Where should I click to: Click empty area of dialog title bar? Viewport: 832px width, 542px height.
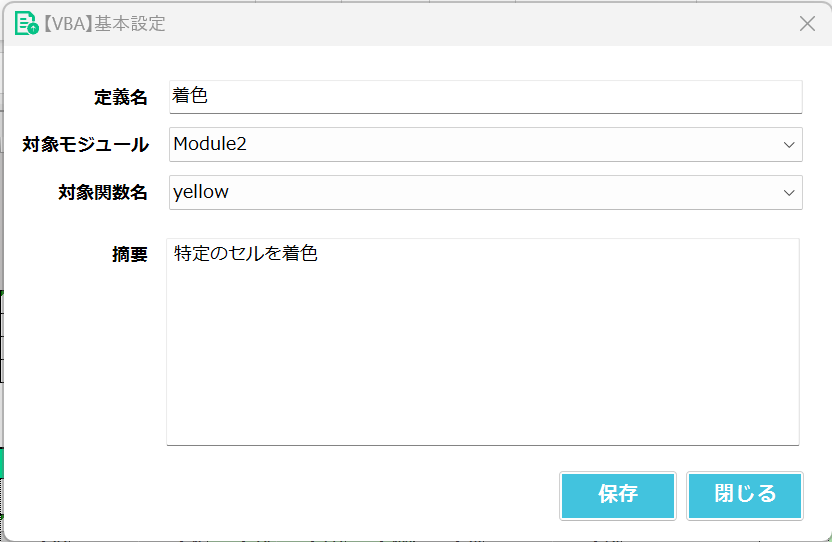pos(478,24)
